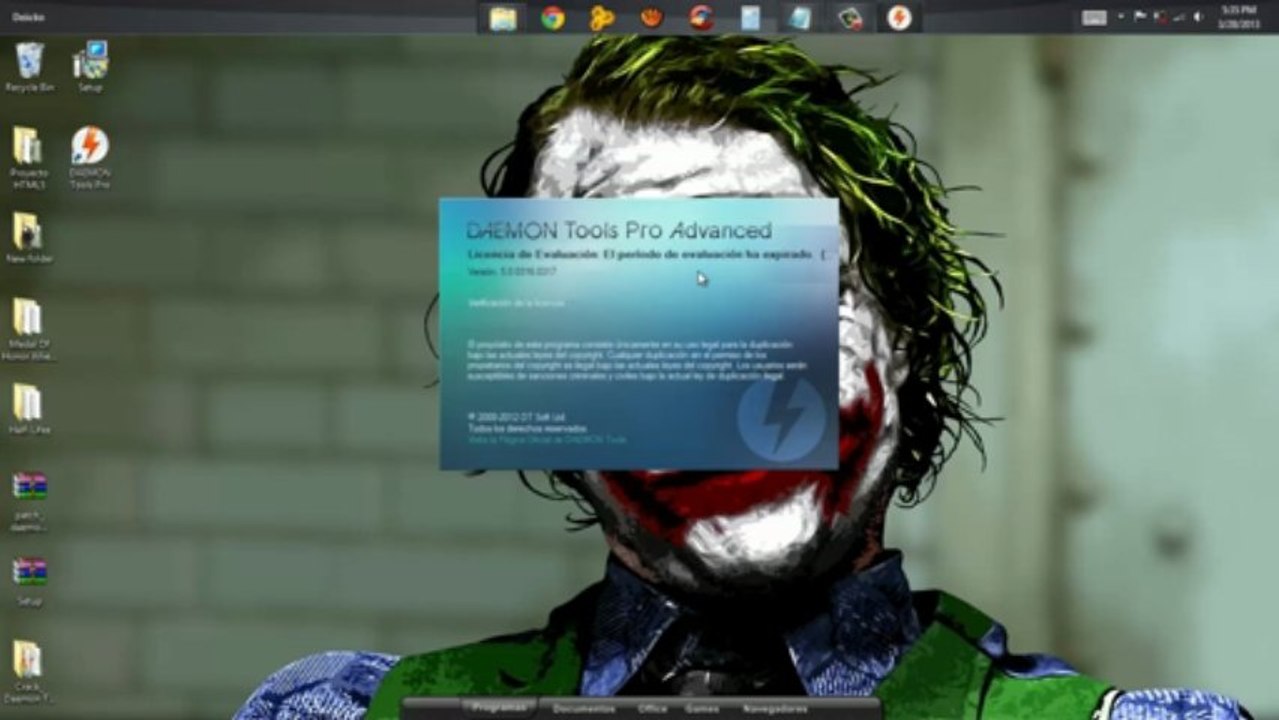1279x720 pixels.
Task: Click the Desktop label at top-left
Action: tap(29, 17)
